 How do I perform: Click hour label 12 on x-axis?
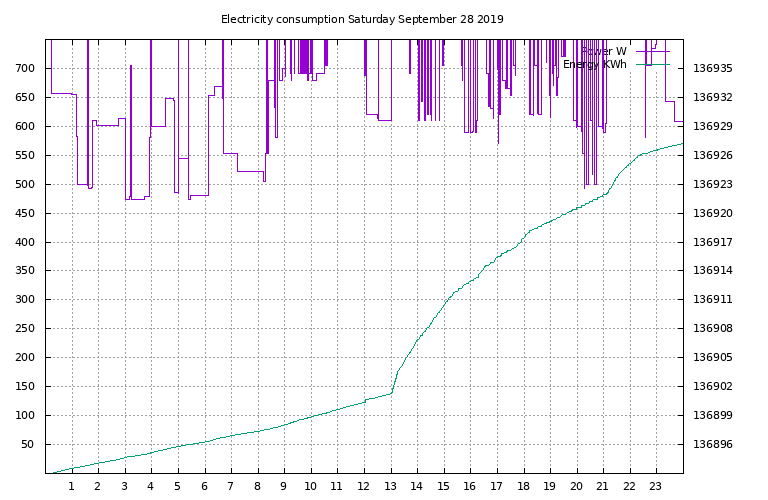[363, 486]
